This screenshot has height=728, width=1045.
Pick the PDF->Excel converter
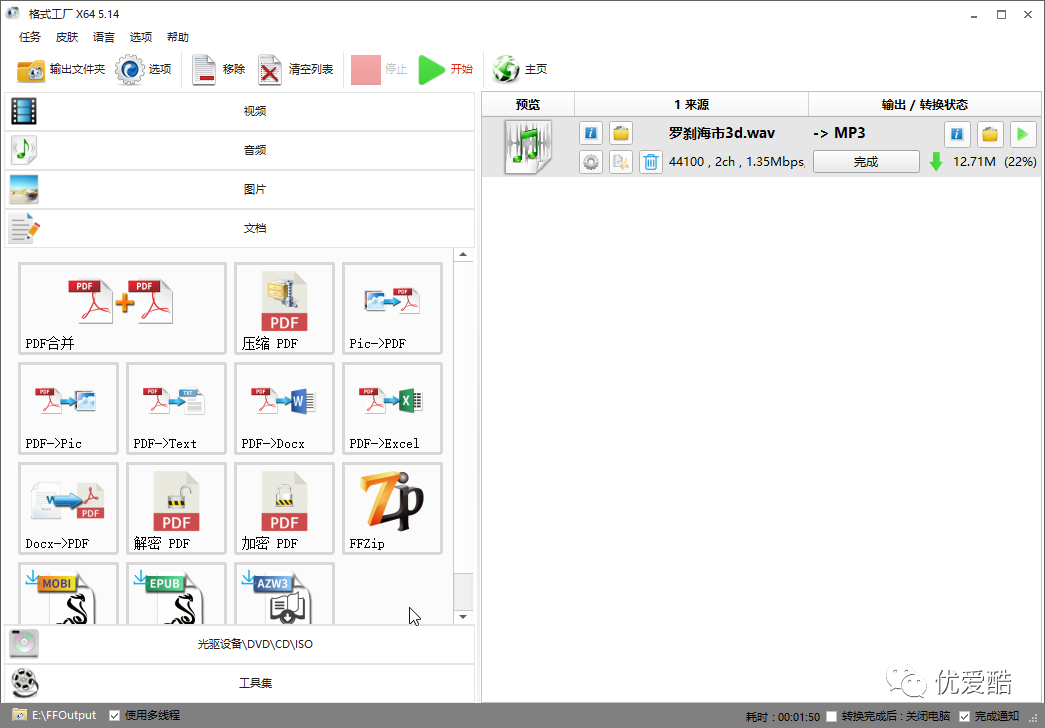click(392, 408)
